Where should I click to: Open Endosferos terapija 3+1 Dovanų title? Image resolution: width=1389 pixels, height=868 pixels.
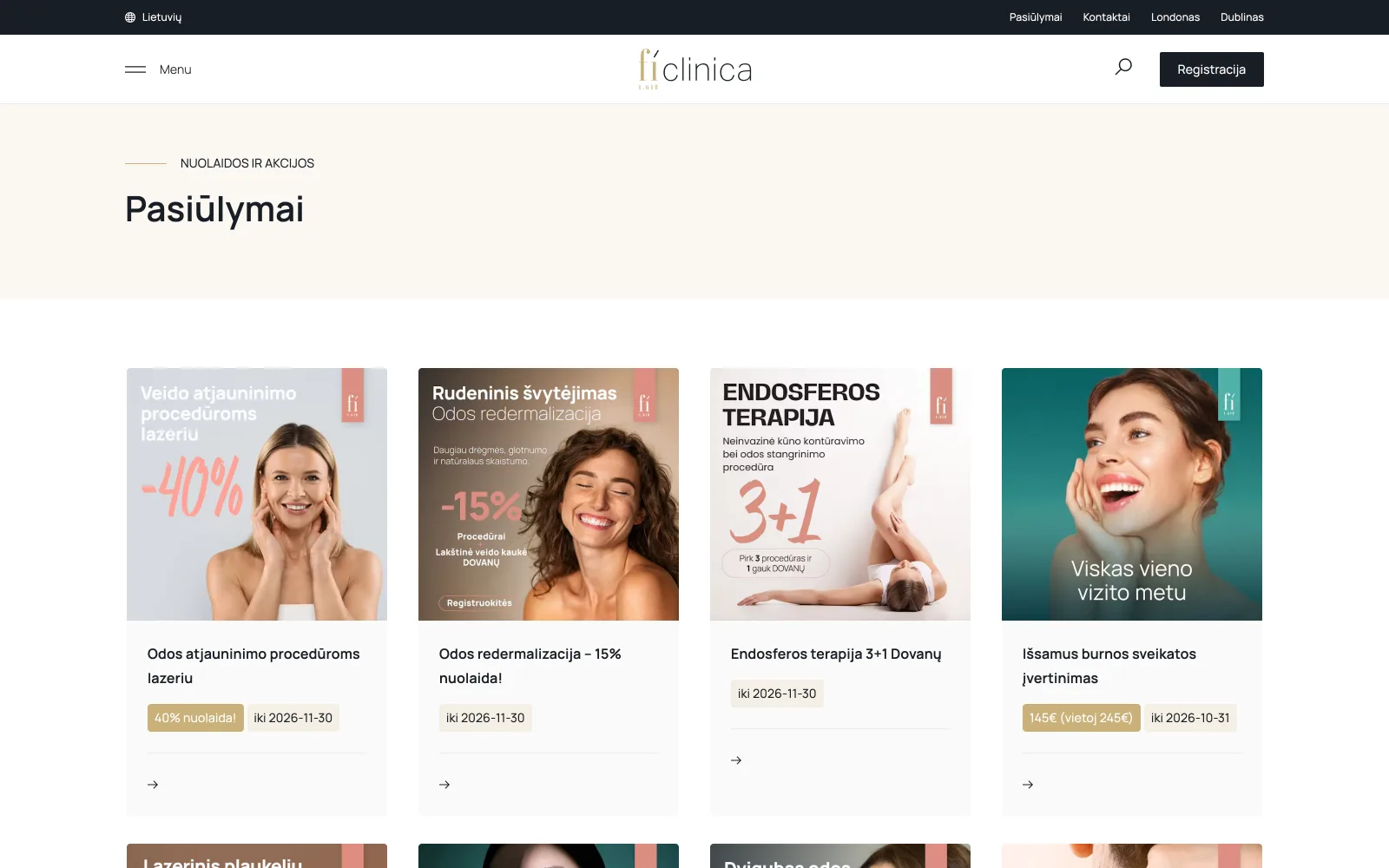836,654
